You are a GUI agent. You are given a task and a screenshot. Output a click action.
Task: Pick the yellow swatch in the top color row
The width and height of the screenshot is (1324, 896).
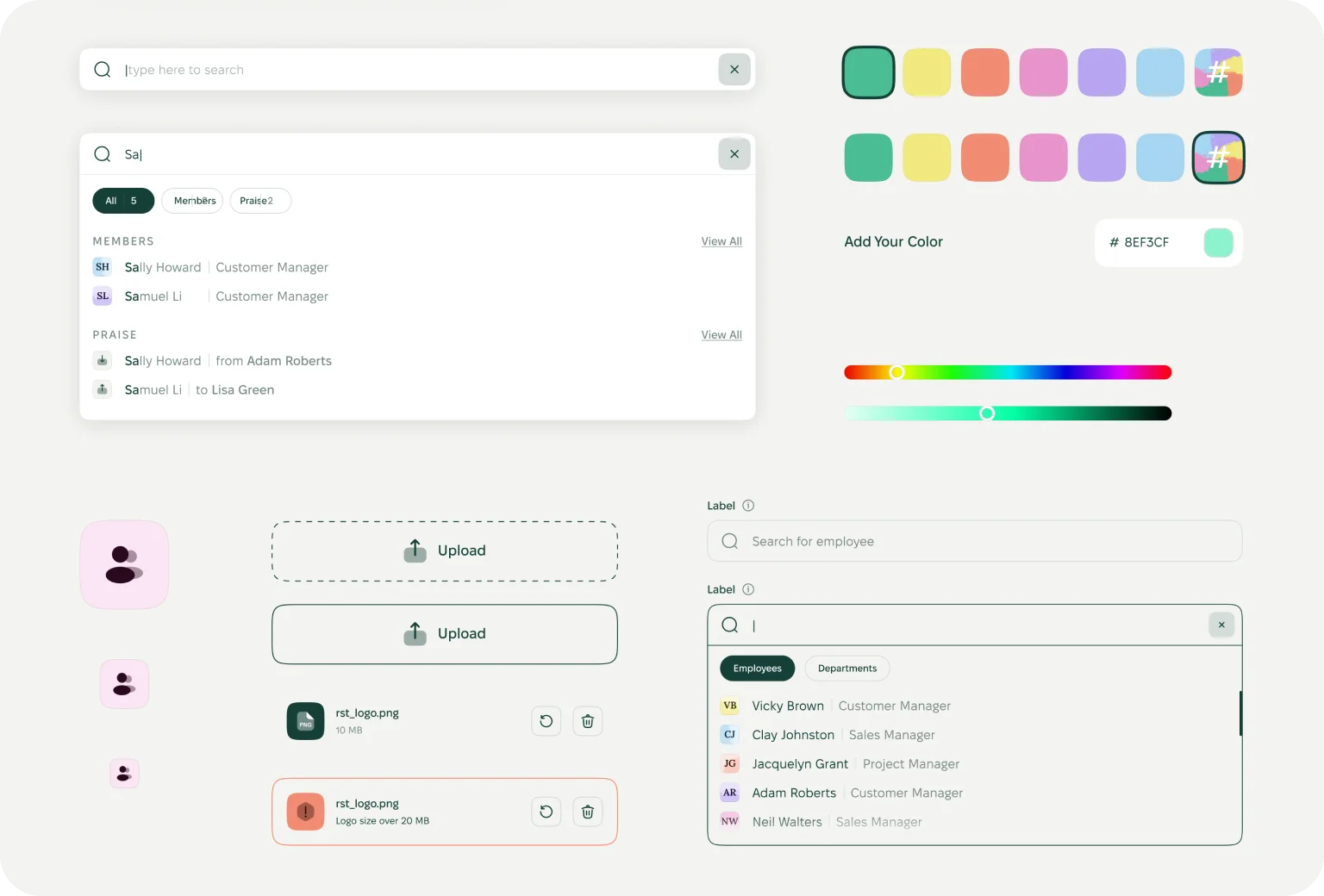click(x=927, y=72)
